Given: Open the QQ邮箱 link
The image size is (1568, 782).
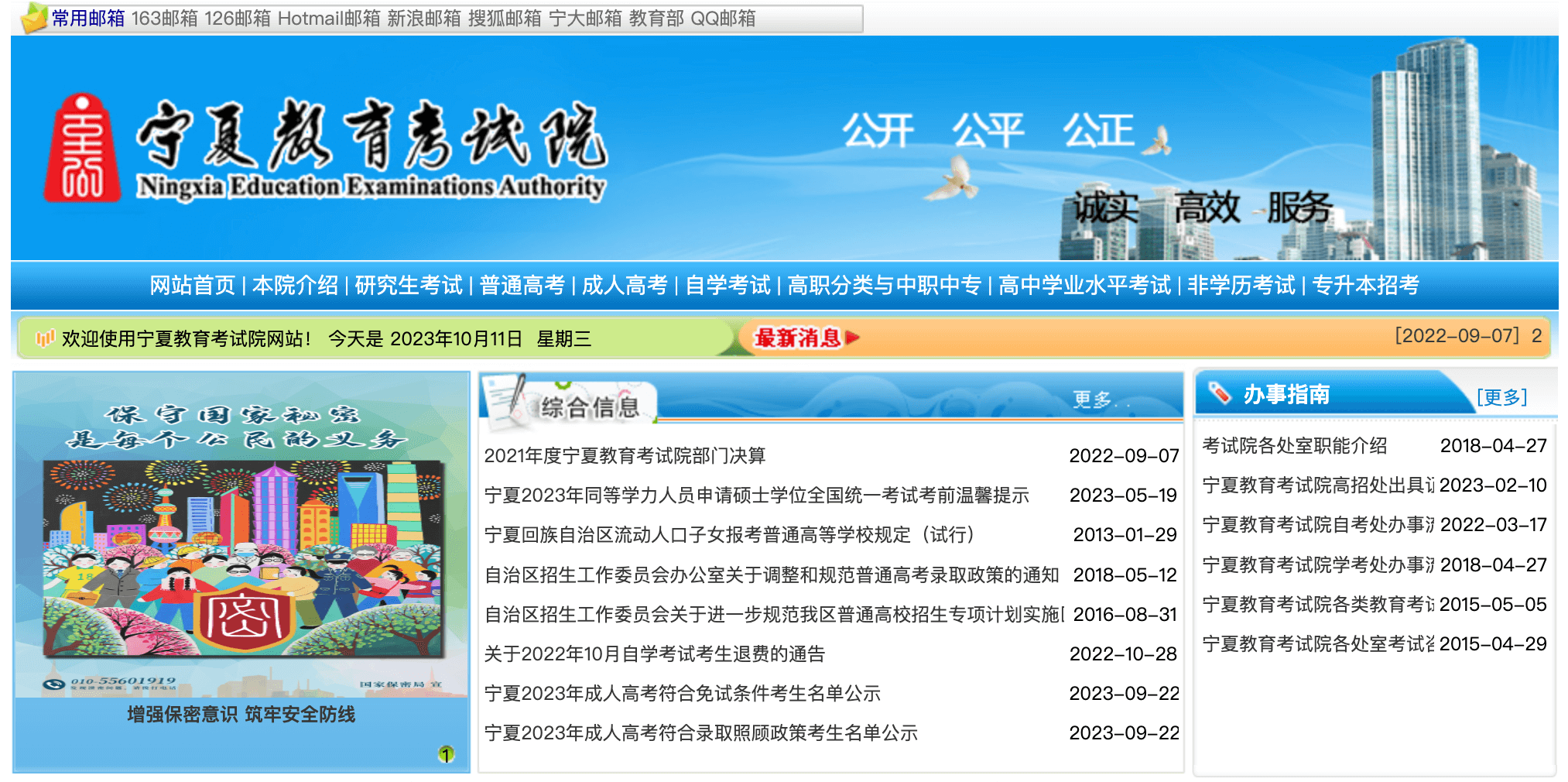Looking at the screenshot, I should 722,19.
